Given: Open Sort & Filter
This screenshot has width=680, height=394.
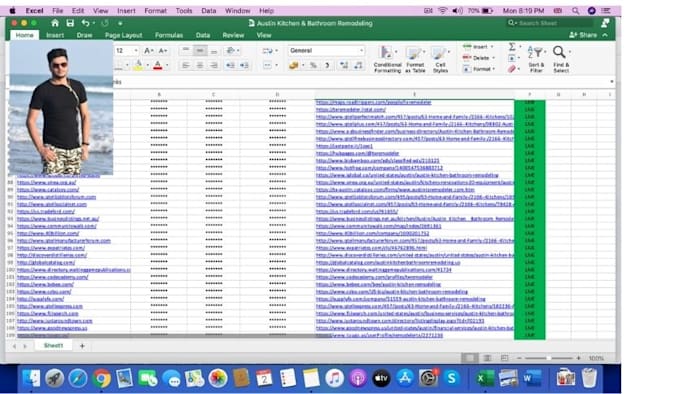Looking at the screenshot, I should (x=536, y=59).
